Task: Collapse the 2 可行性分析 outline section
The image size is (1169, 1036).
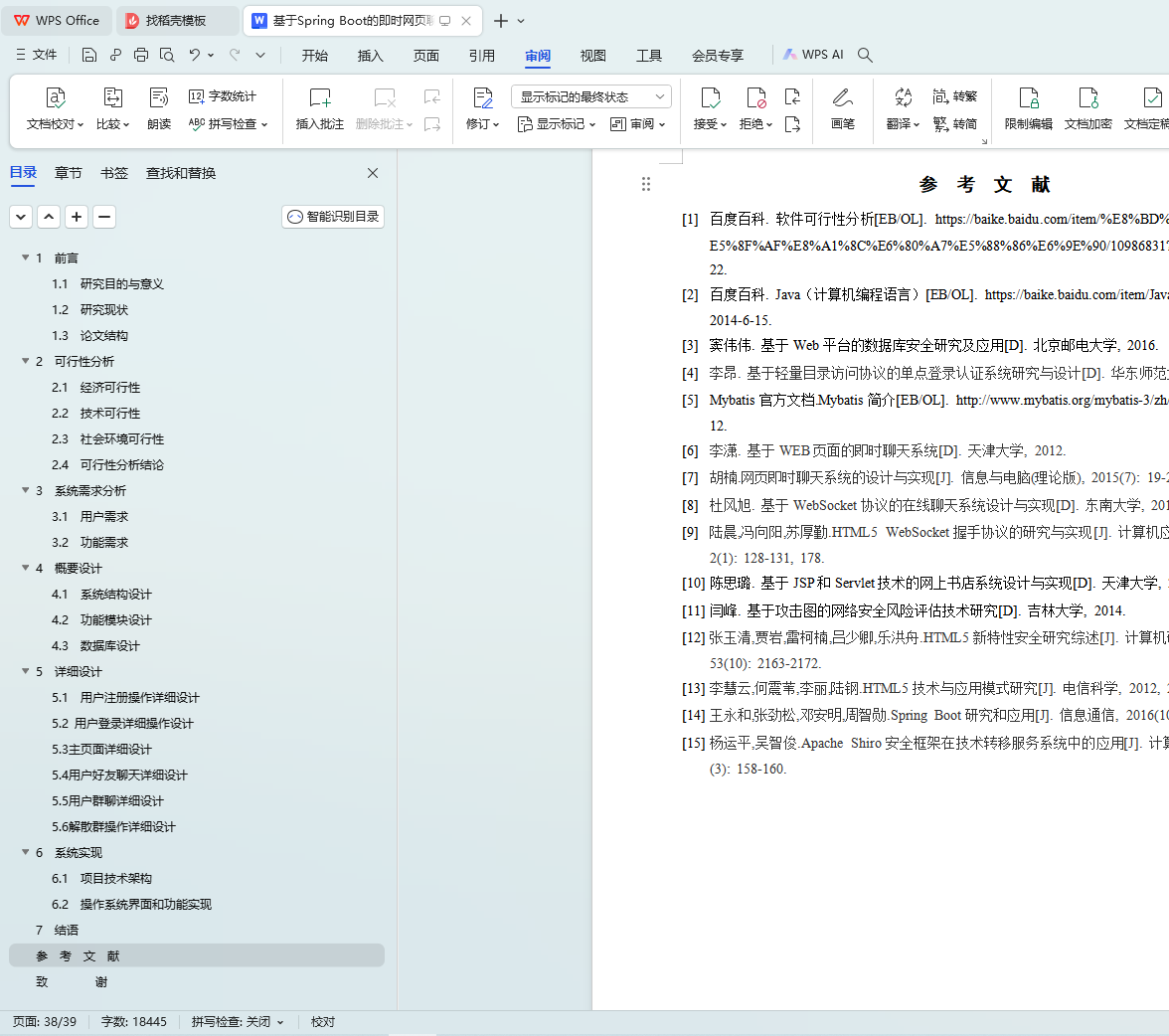Action: (x=26, y=361)
